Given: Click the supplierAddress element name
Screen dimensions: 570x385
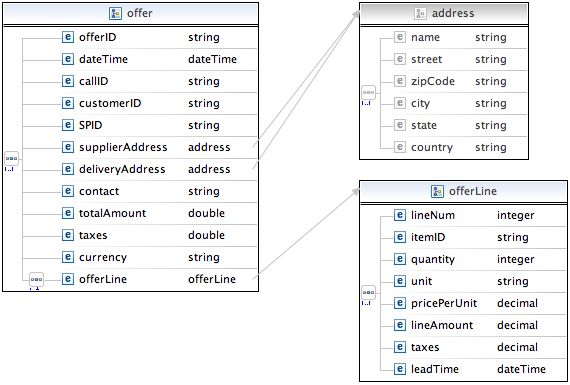Looking at the screenshot, I should click(123, 148).
